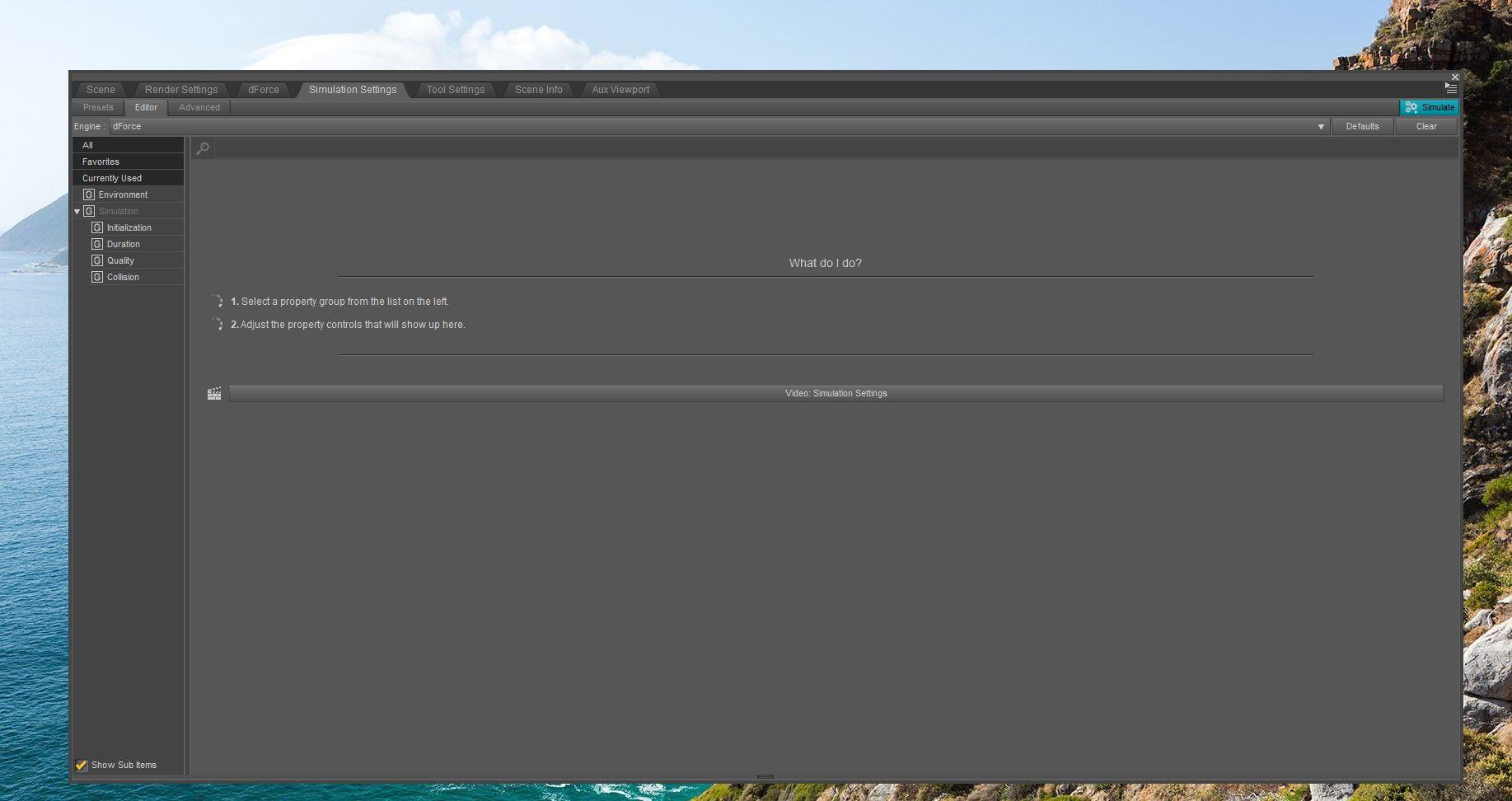Select the Simulation Settings tab
This screenshot has height=801, width=1512.
pyautogui.click(x=353, y=90)
